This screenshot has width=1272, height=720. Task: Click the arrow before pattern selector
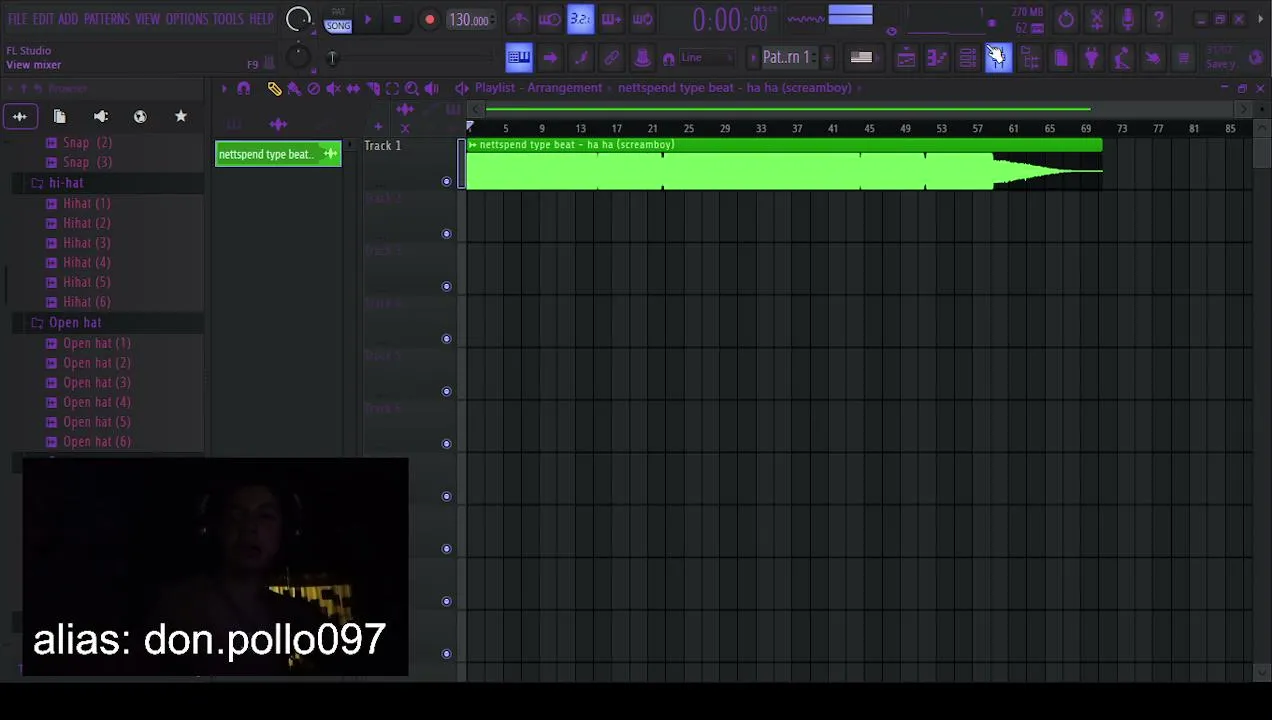(x=755, y=58)
